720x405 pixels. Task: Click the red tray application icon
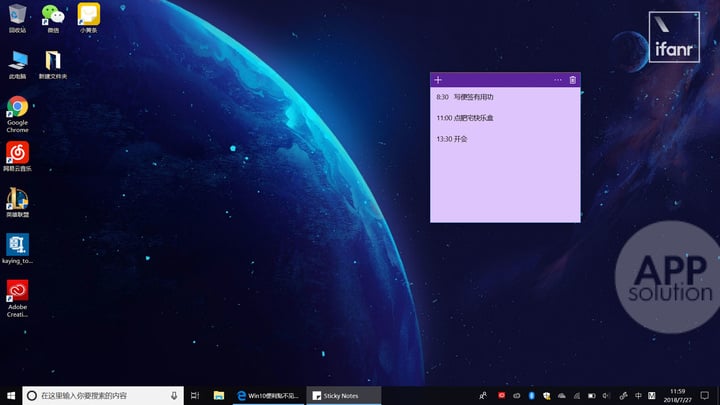(501, 395)
